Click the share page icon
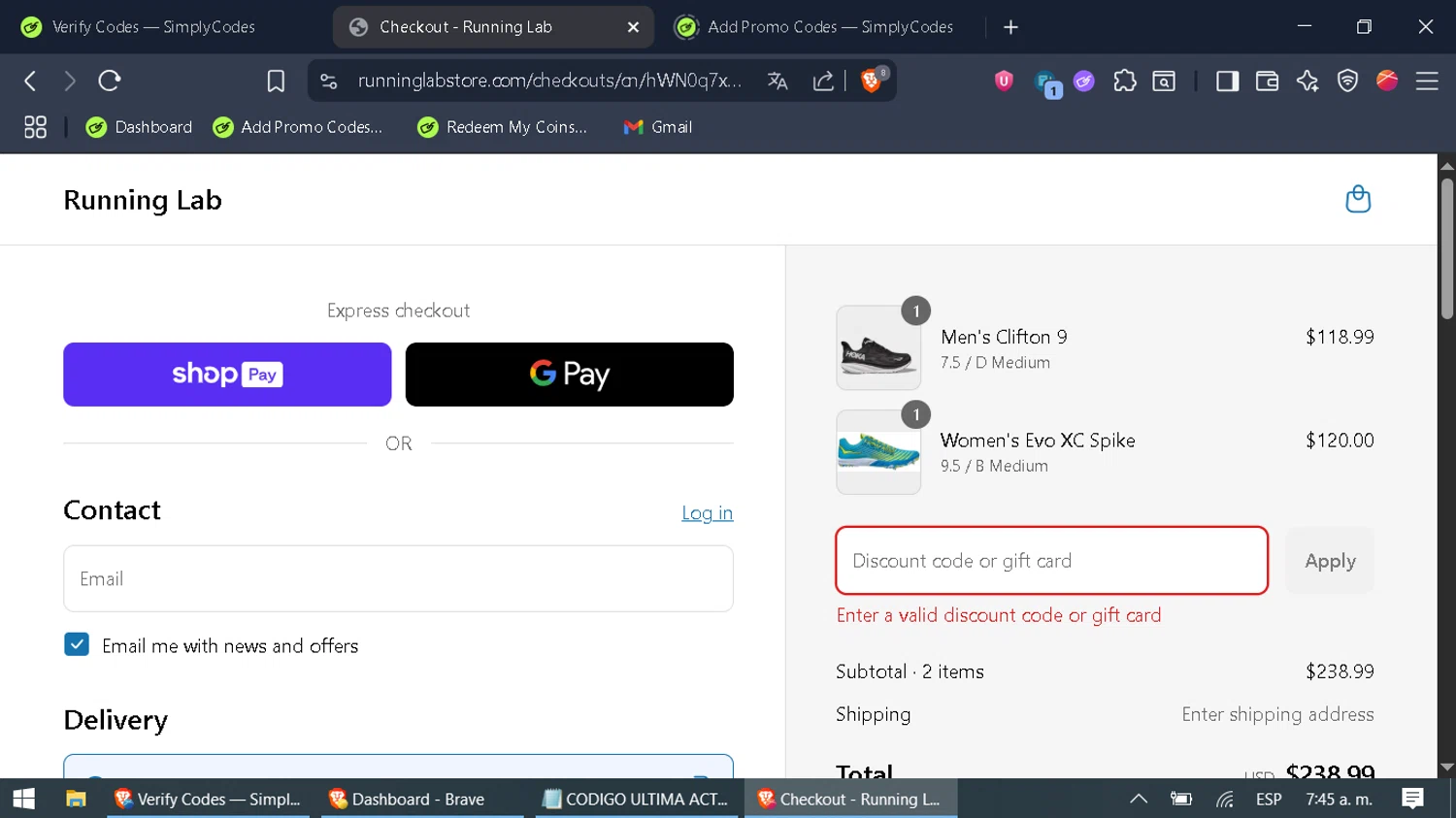Screen dimensions: 1456x818 (x=823, y=81)
